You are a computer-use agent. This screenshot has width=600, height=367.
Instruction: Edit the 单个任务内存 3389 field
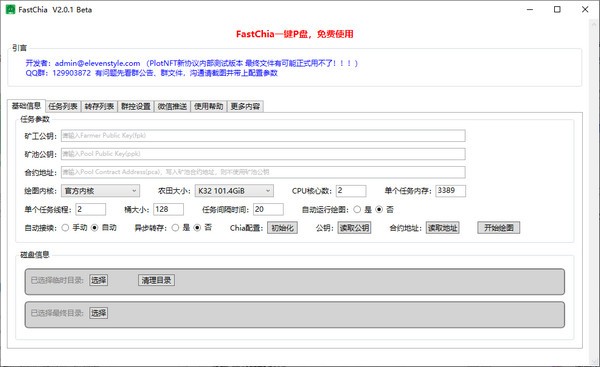tap(451, 191)
